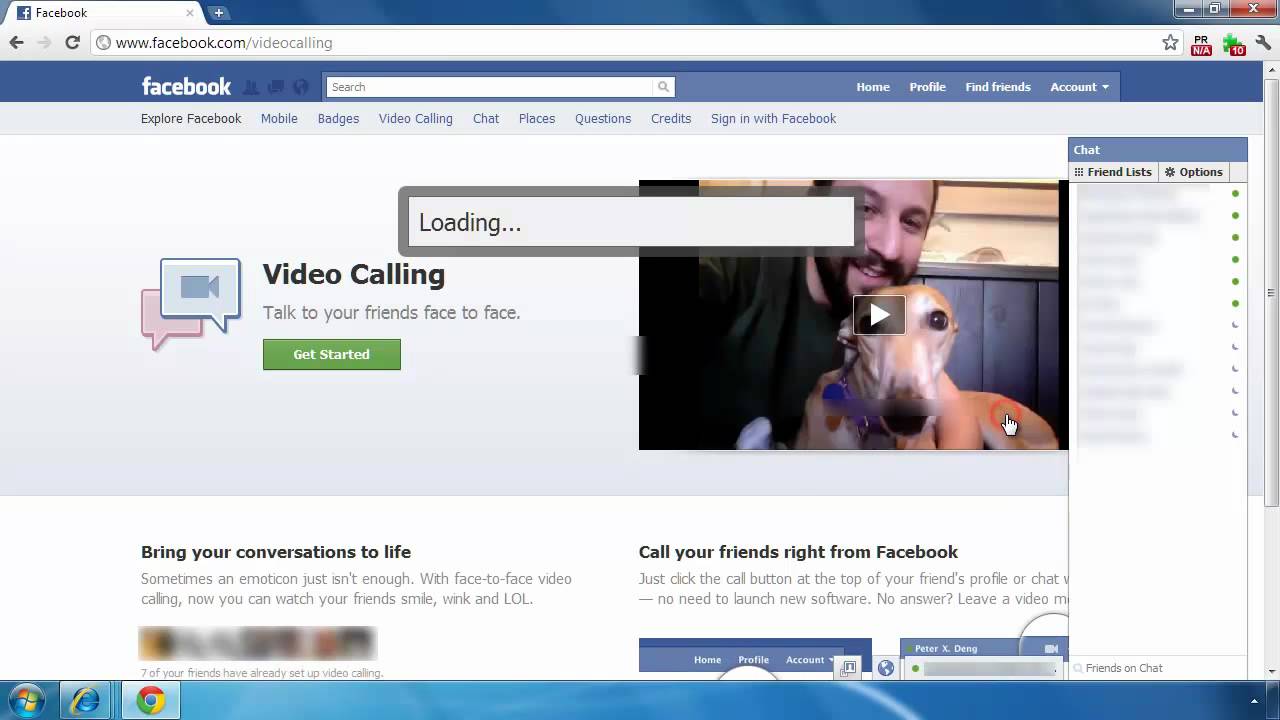The width and height of the screenshot is (1280, 720).
Task: Click "Bring your conversations to life" heading
Action: click(276, 552)
